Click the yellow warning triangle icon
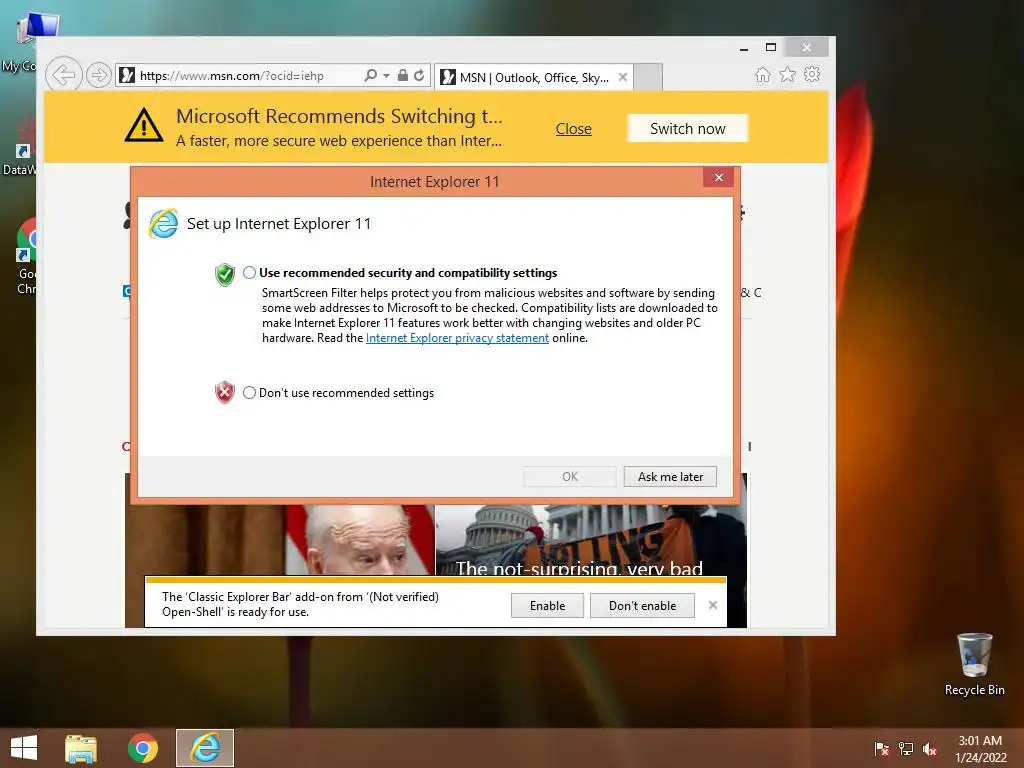 tap(144, 125)
